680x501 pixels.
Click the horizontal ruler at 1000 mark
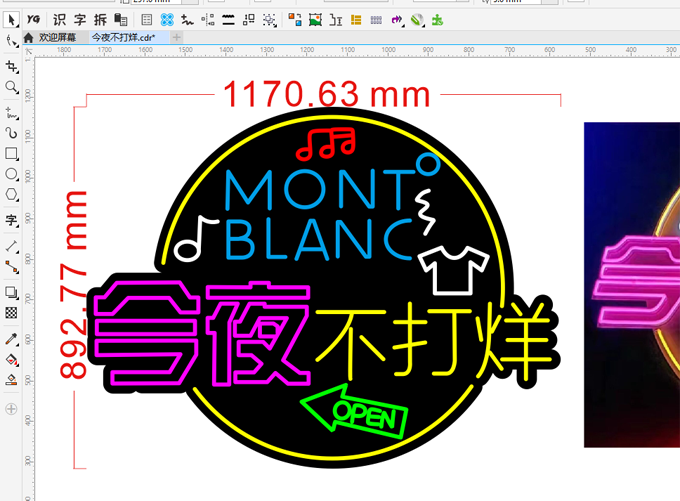click(388, 50)
